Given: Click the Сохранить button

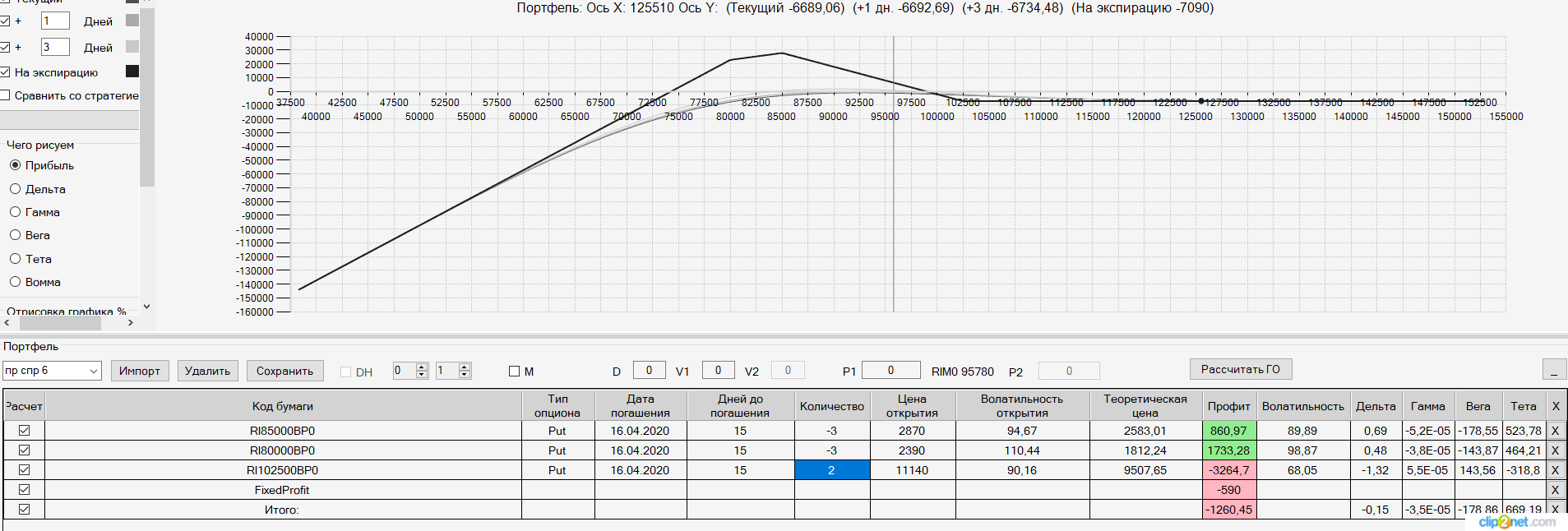Looking at the screenshot, I should [284, 371].
